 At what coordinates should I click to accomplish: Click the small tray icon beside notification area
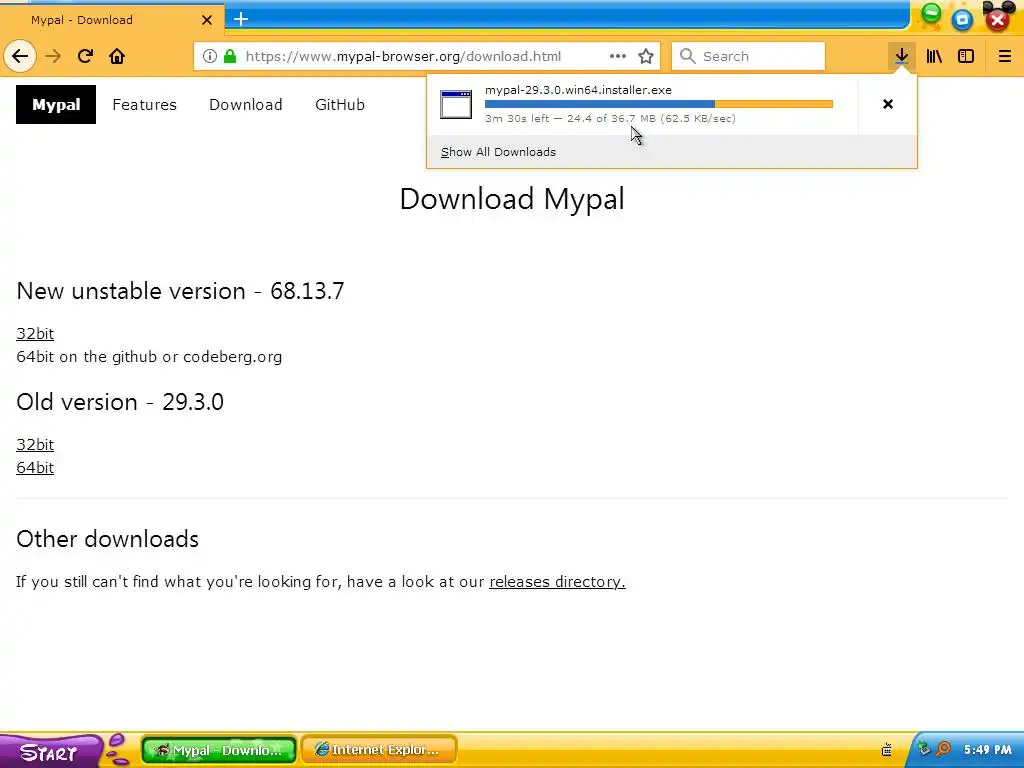pos(886,749)
